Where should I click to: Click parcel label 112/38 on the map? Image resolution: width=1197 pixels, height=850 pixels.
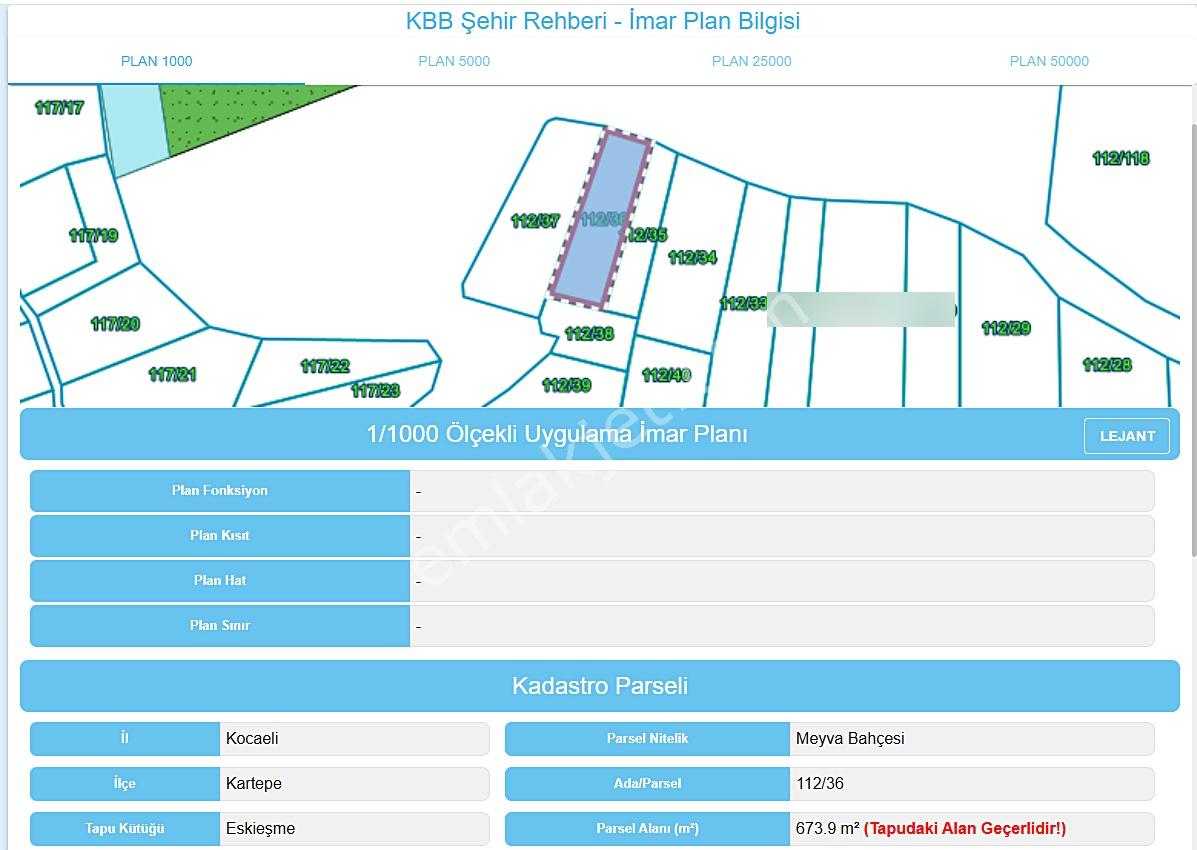[x=589, y=334]
